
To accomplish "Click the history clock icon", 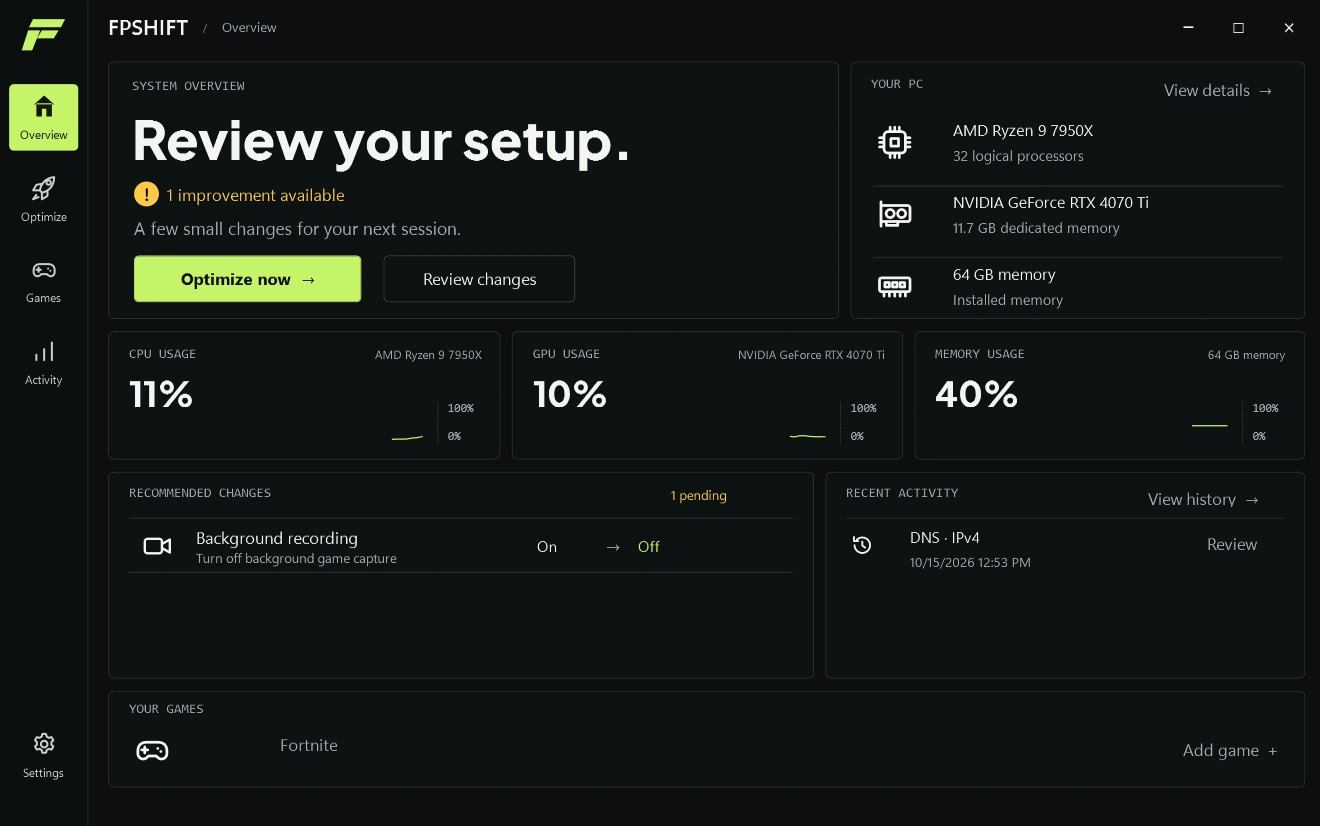I will 862,545.
